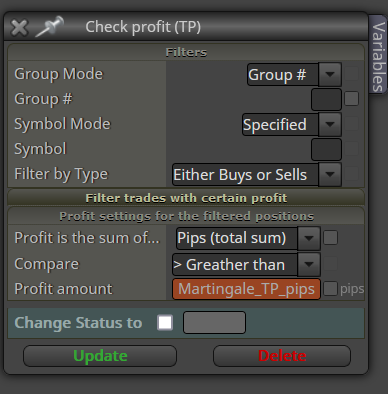Viewport: 388px width, 394px height.
Task: Toggle the checkbox beside Profit amount field
Action: point(330,289)
